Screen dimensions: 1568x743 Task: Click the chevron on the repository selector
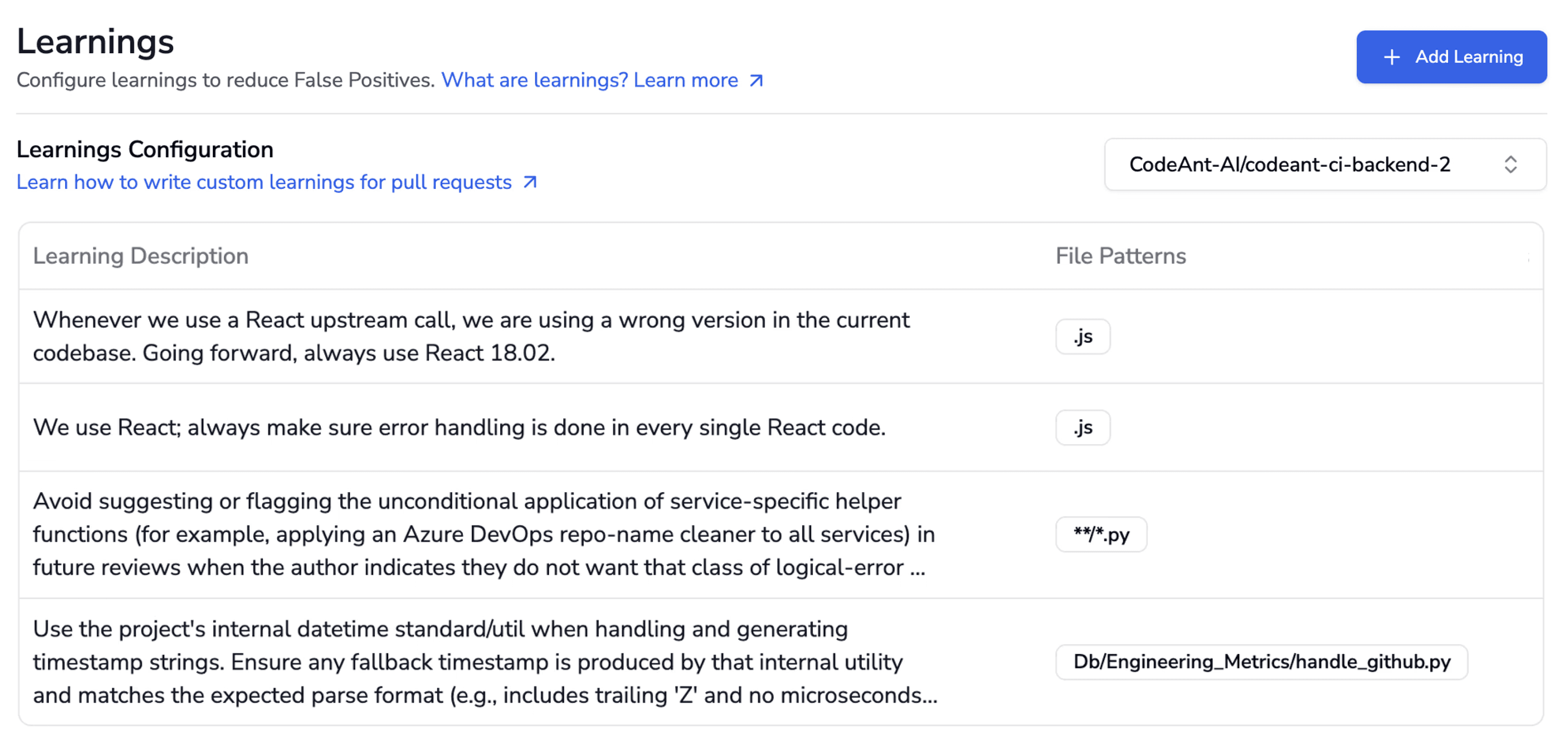click(x=1511, y=164)
